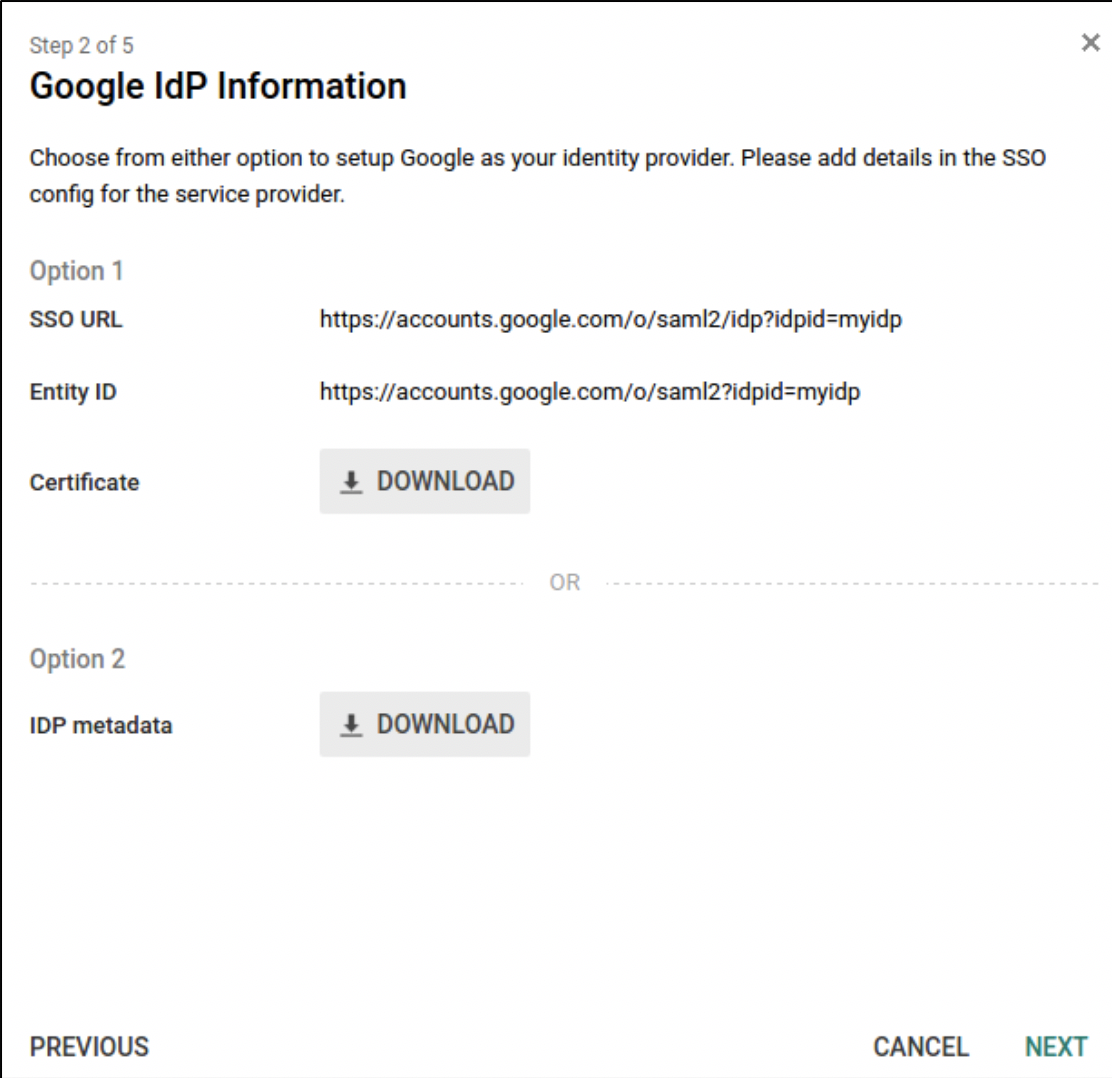
Task: Close the Google IdP Information dialog
Action: coord(1090,43)
